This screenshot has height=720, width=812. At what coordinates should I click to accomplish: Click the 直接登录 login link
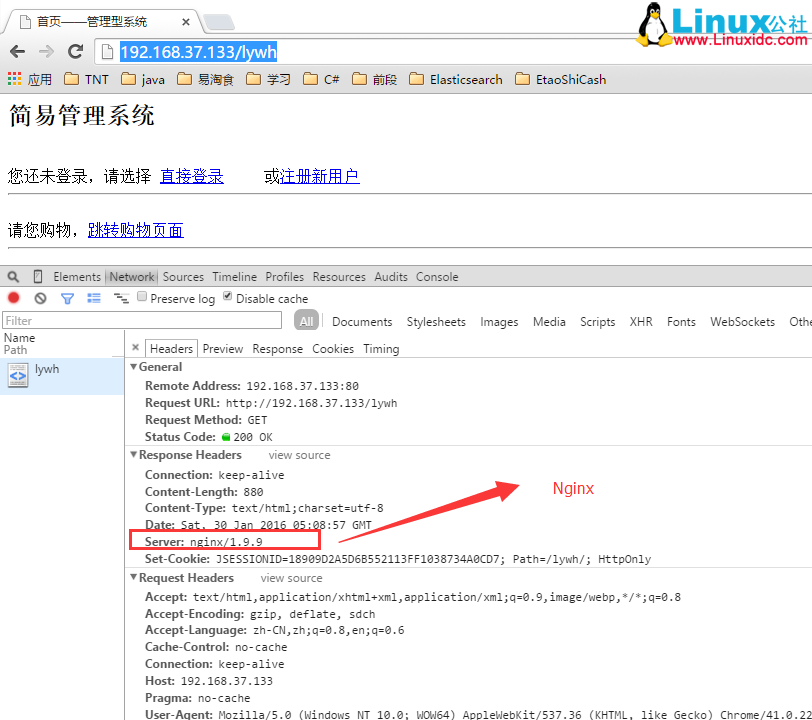pos(192,175)
